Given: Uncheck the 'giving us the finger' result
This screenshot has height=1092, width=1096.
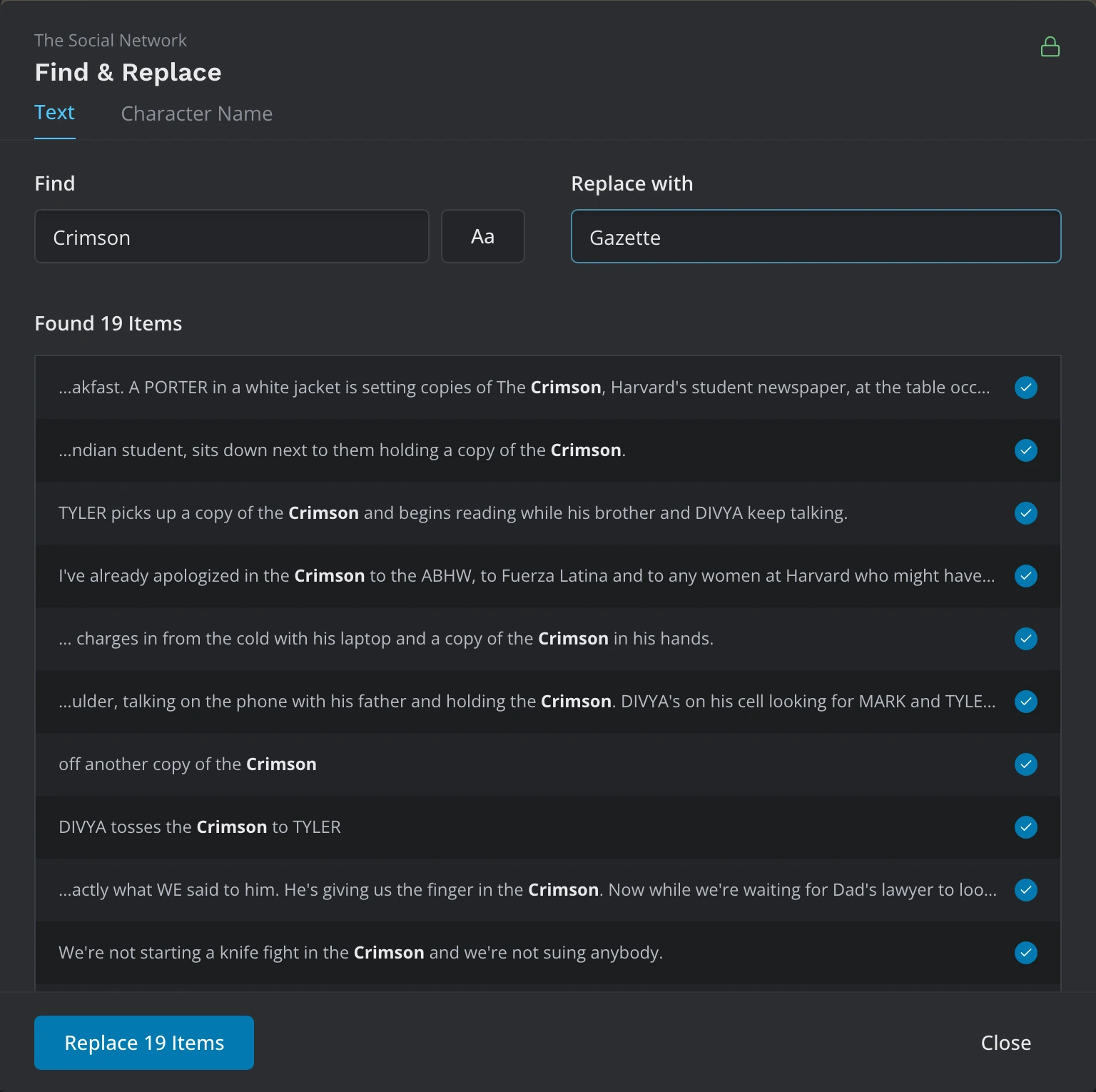Looking at the screenshot, I should pyautogui.click(x=1026, y=890).
